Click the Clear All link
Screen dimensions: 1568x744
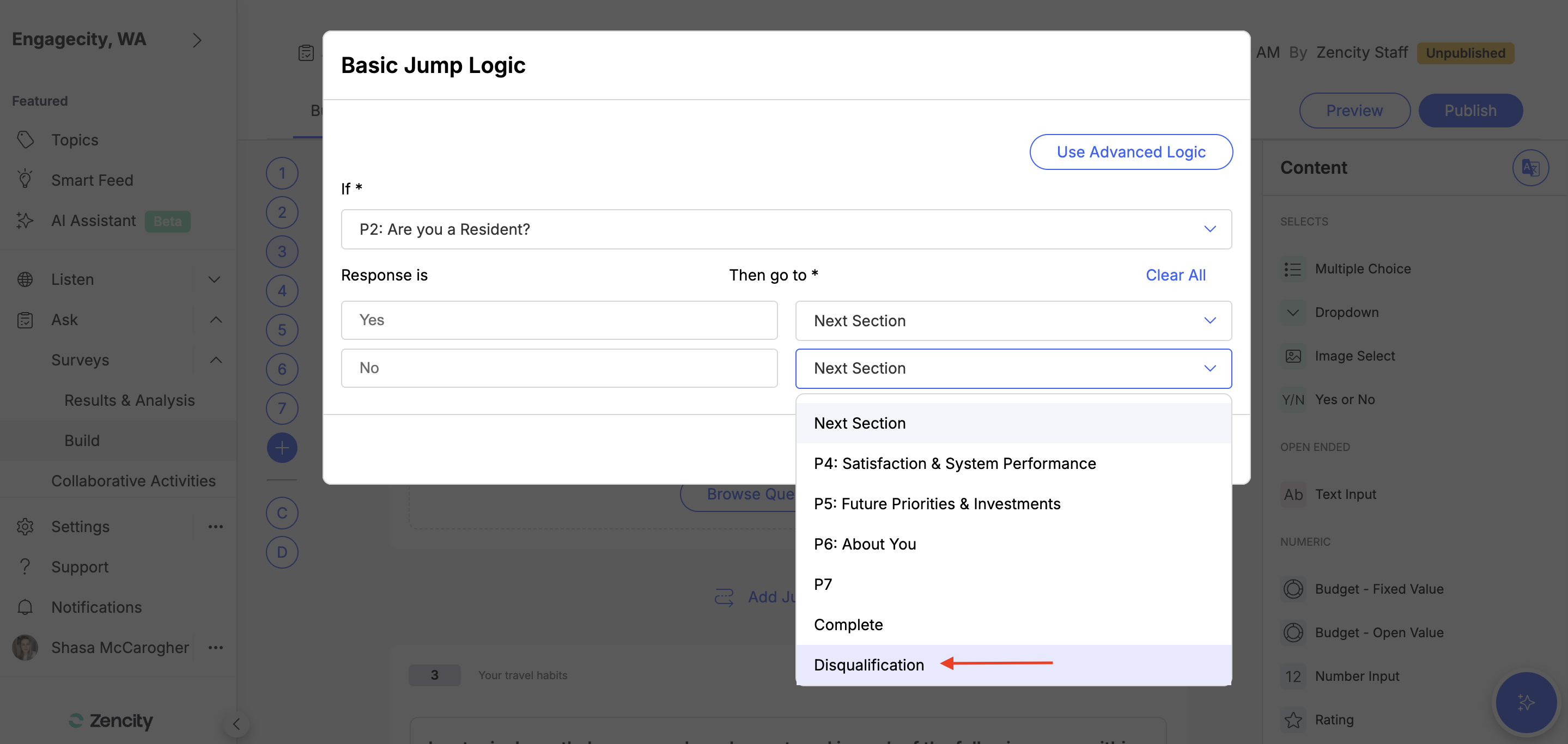[1175, 275]
